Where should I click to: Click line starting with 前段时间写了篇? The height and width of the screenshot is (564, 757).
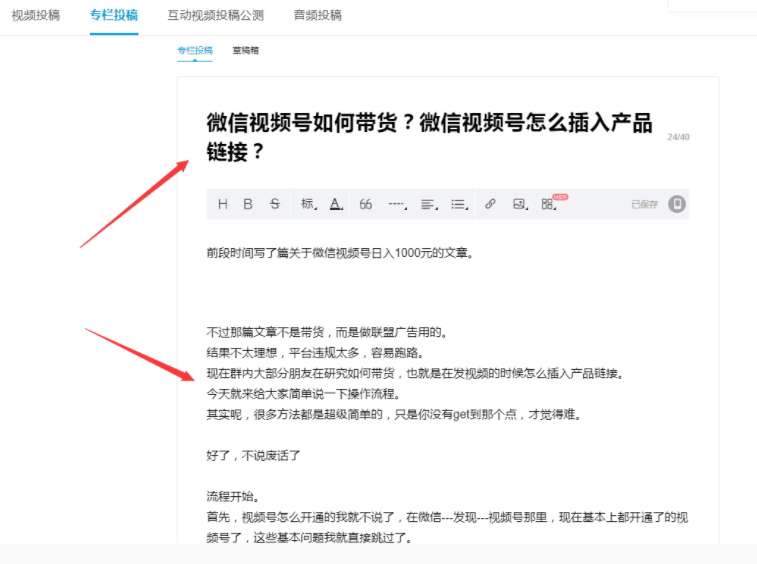click(340, 253)
